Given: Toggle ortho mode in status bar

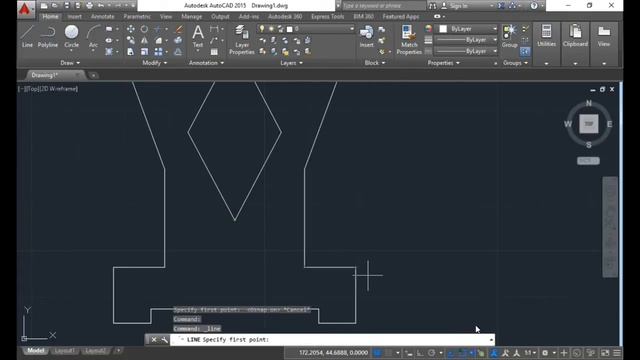Looking at the screenshot, I should (420, 353).
